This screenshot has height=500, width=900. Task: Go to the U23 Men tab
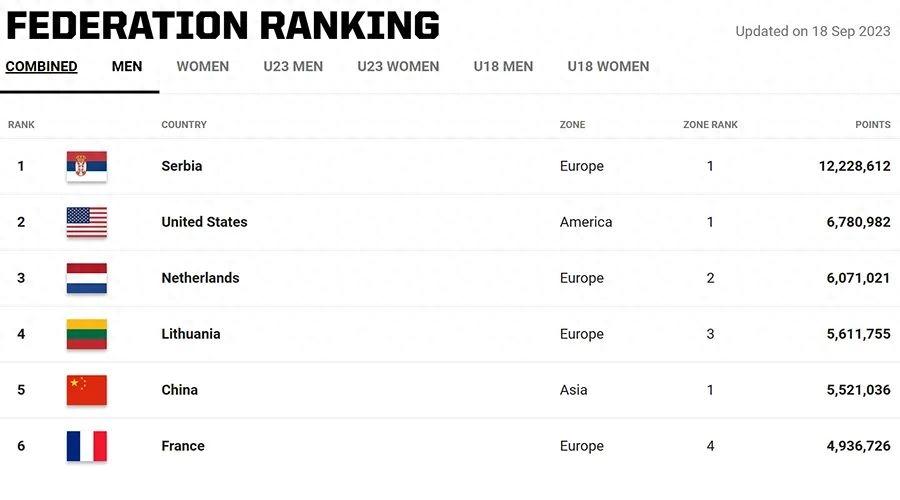294,67
